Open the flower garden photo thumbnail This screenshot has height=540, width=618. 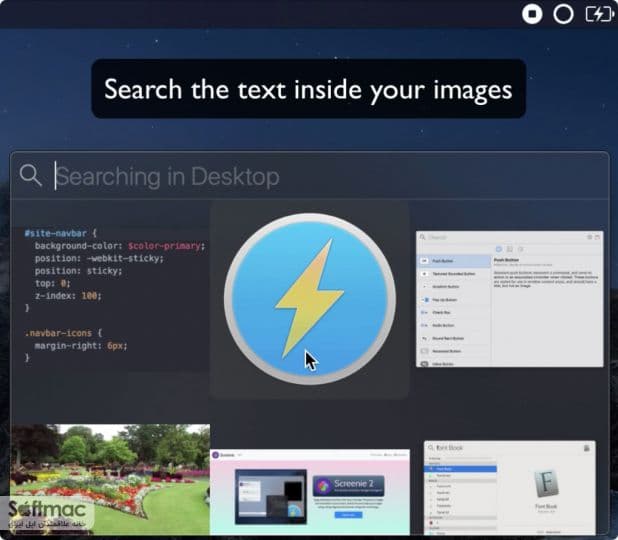click(110, 479)
